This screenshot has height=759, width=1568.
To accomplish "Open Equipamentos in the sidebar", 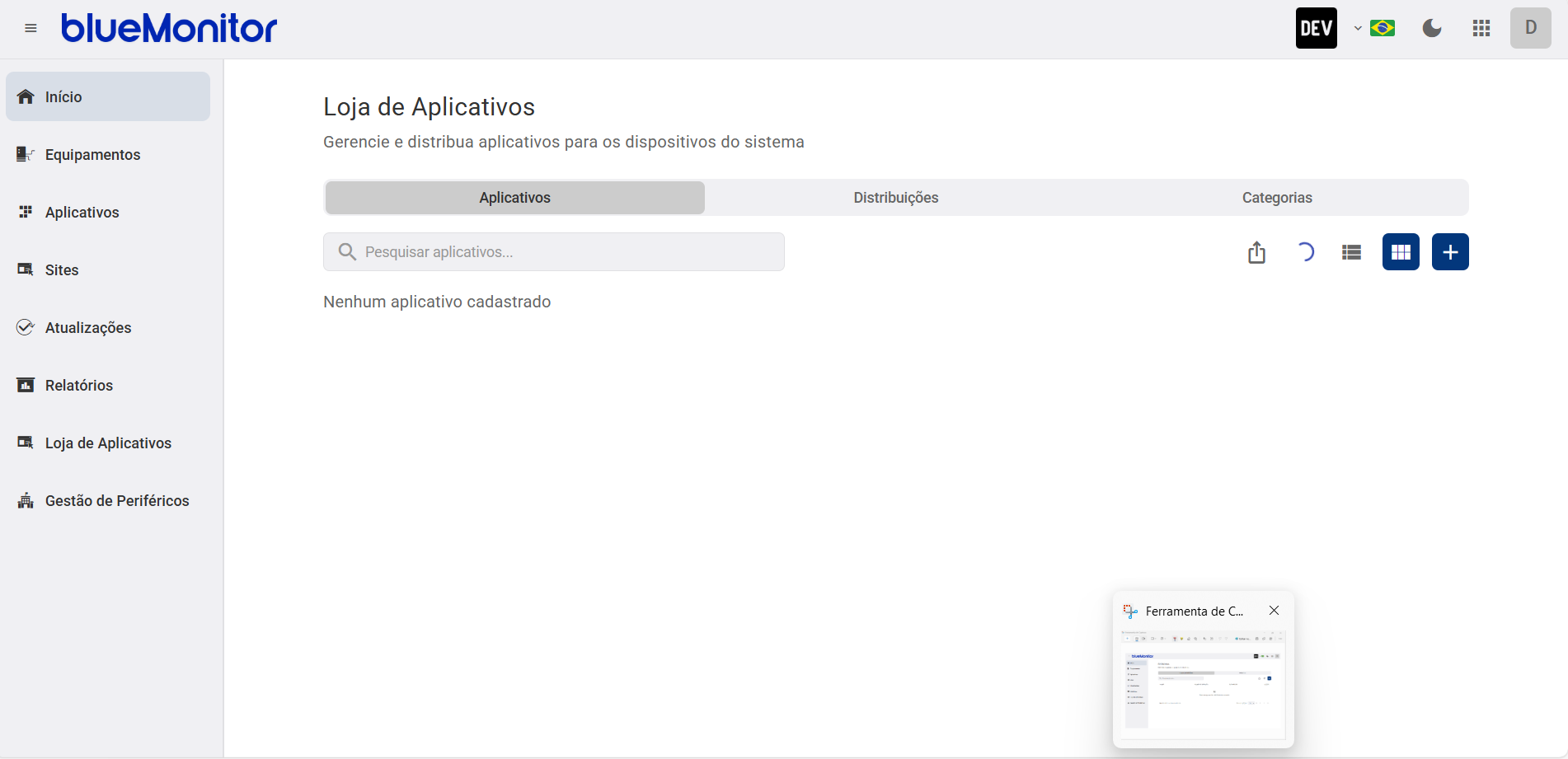I will 92,155.
